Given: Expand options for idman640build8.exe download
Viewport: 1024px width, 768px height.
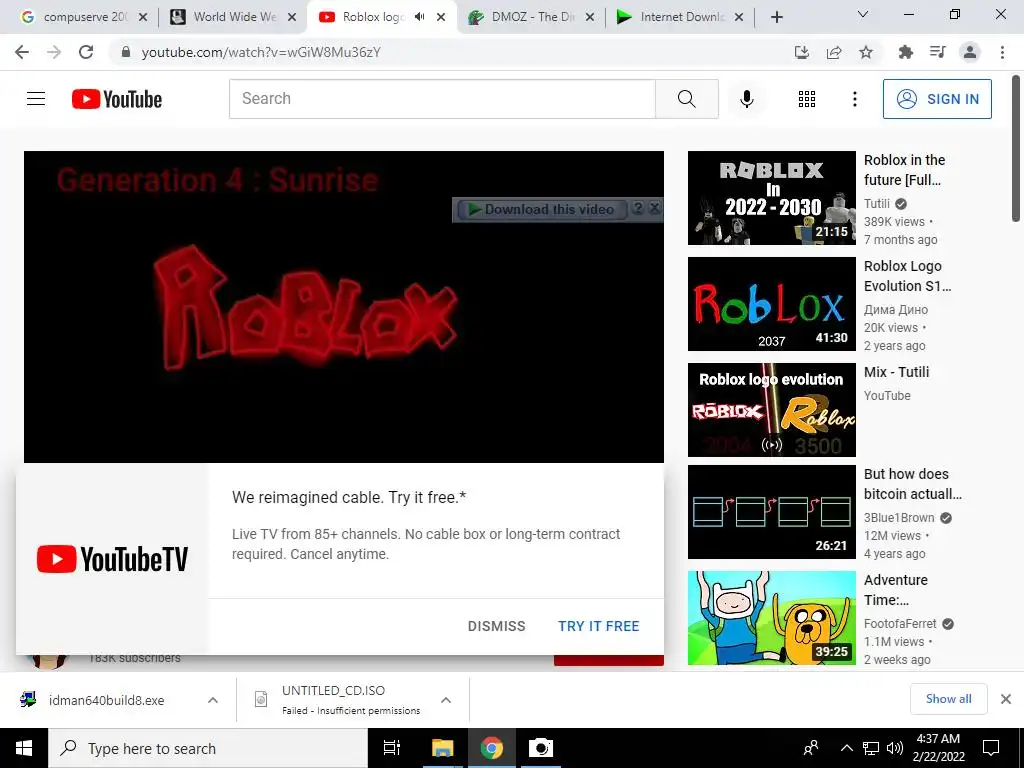Looking at the screenshot, I should coord(212,700).
